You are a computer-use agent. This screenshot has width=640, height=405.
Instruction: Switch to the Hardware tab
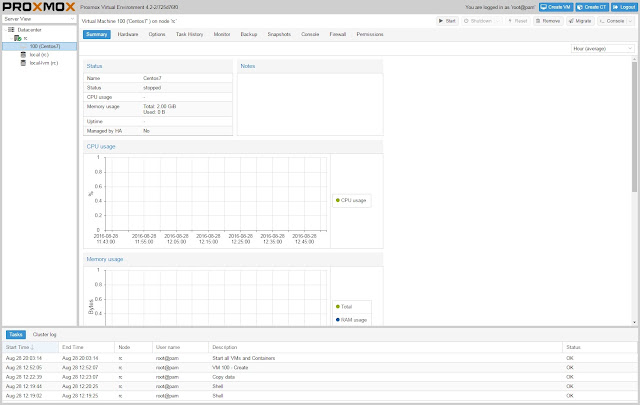(x=128, y=34)
